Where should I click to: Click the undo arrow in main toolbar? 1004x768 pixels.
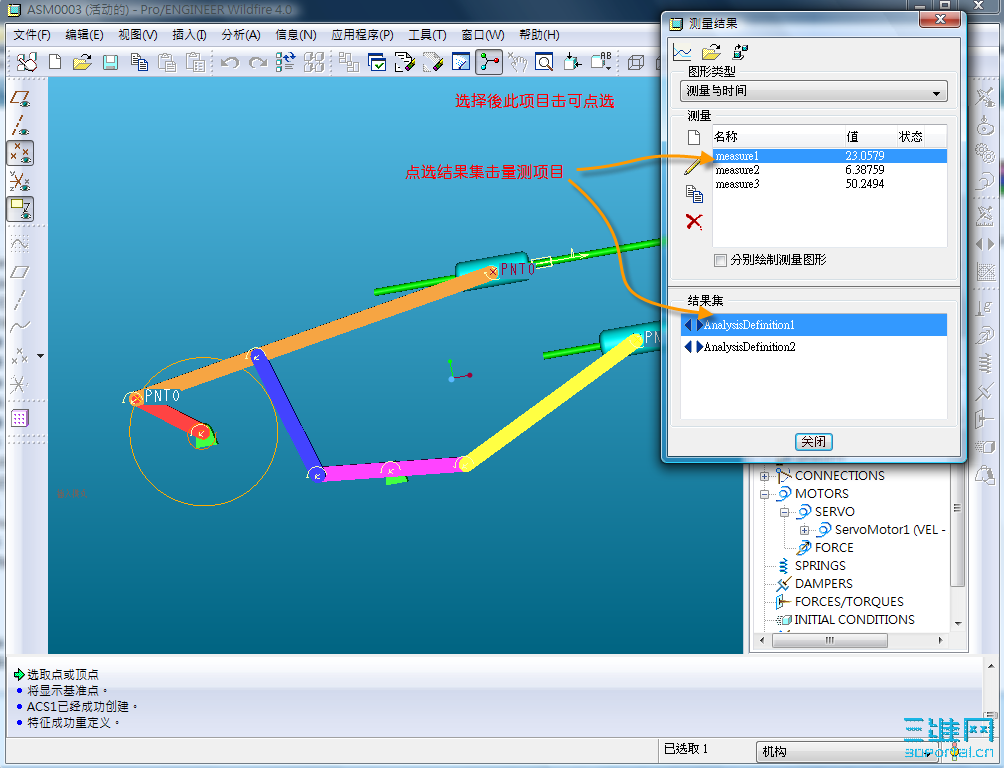click(x=229, y=62)
